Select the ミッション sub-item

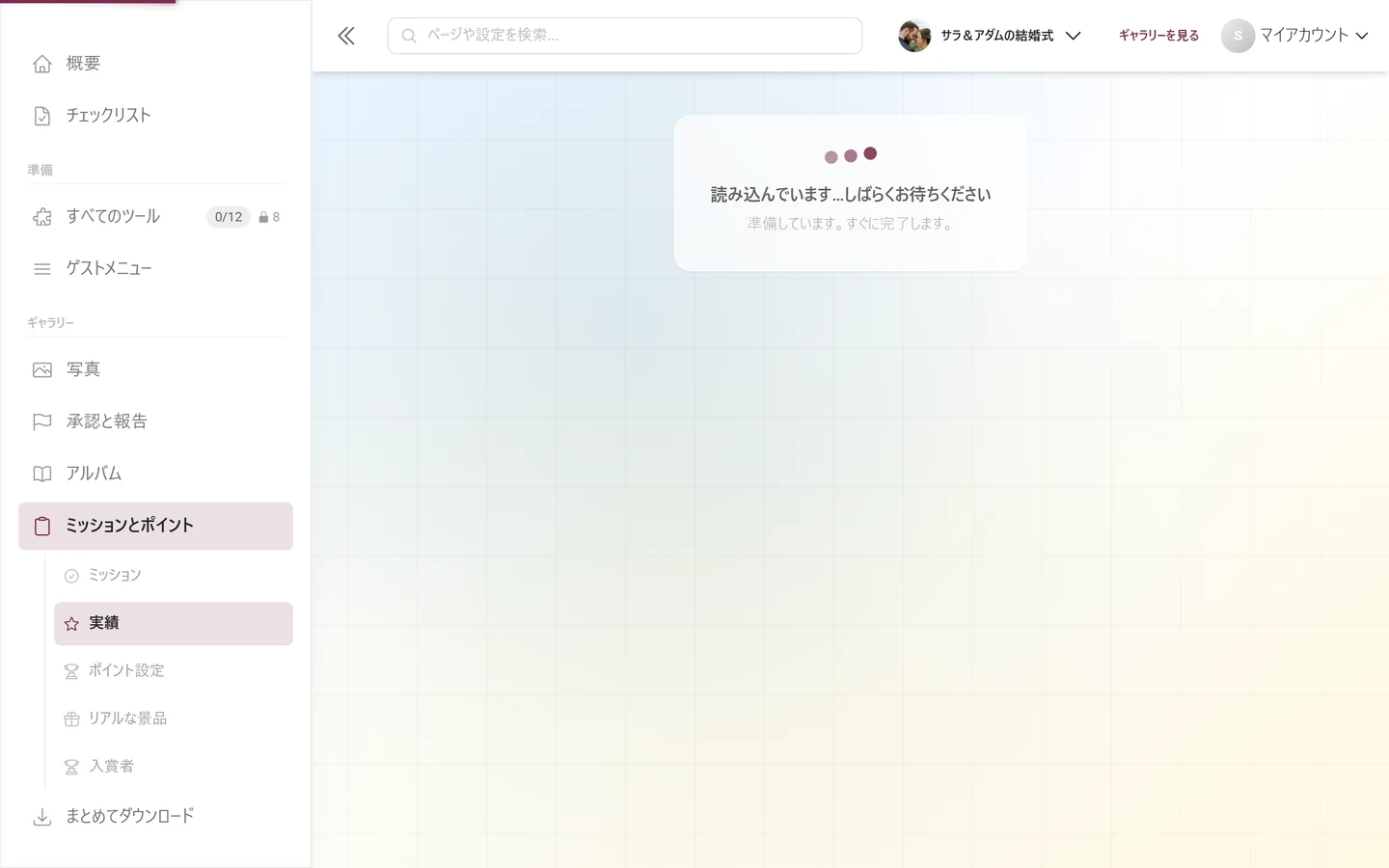click(x=174, y=576)
